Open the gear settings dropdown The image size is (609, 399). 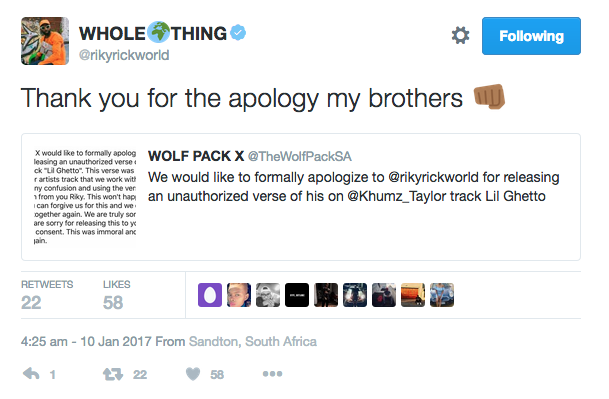(x=460, y=35)
